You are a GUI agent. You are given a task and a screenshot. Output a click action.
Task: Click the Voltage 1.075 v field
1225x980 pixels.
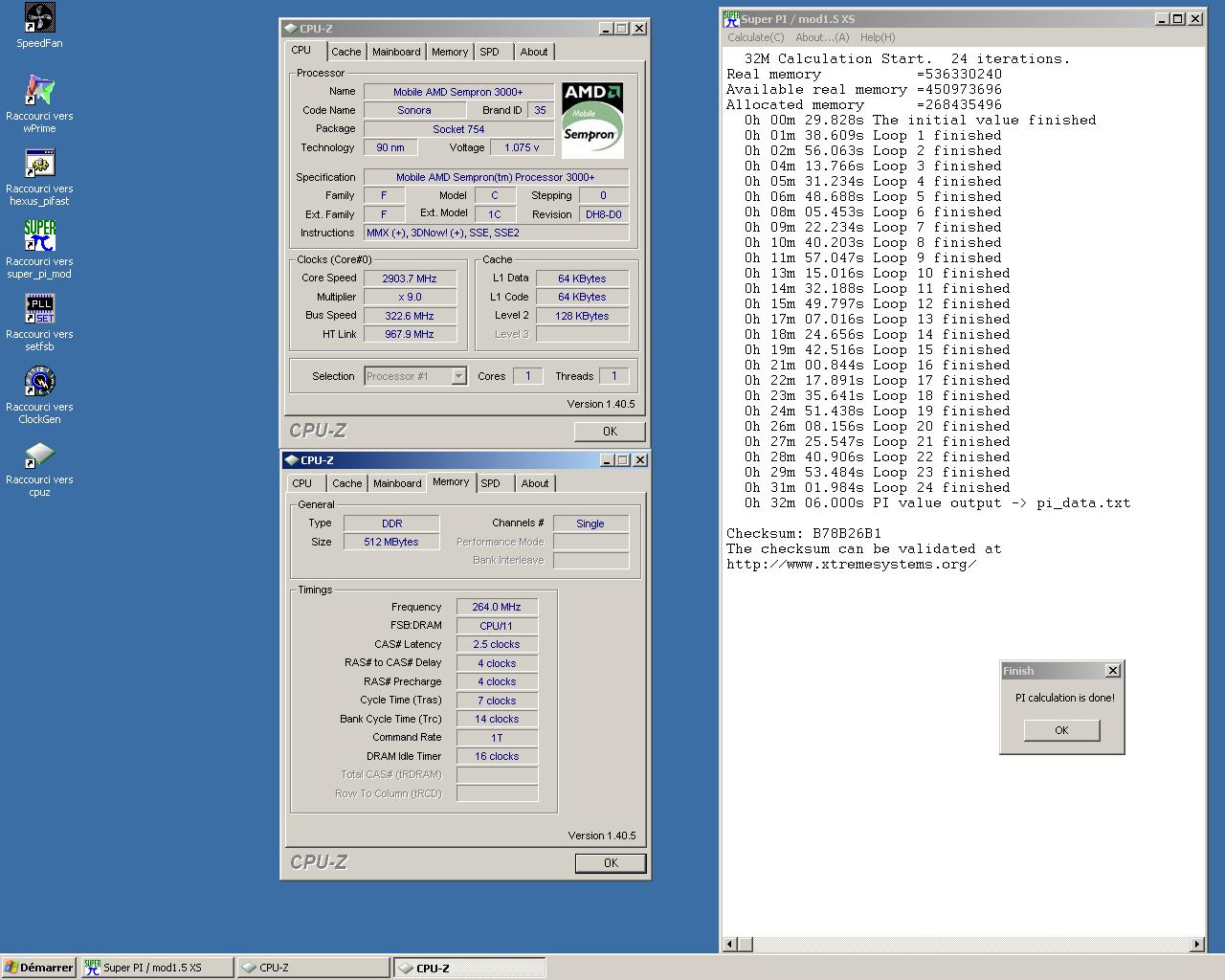(522, 147)
